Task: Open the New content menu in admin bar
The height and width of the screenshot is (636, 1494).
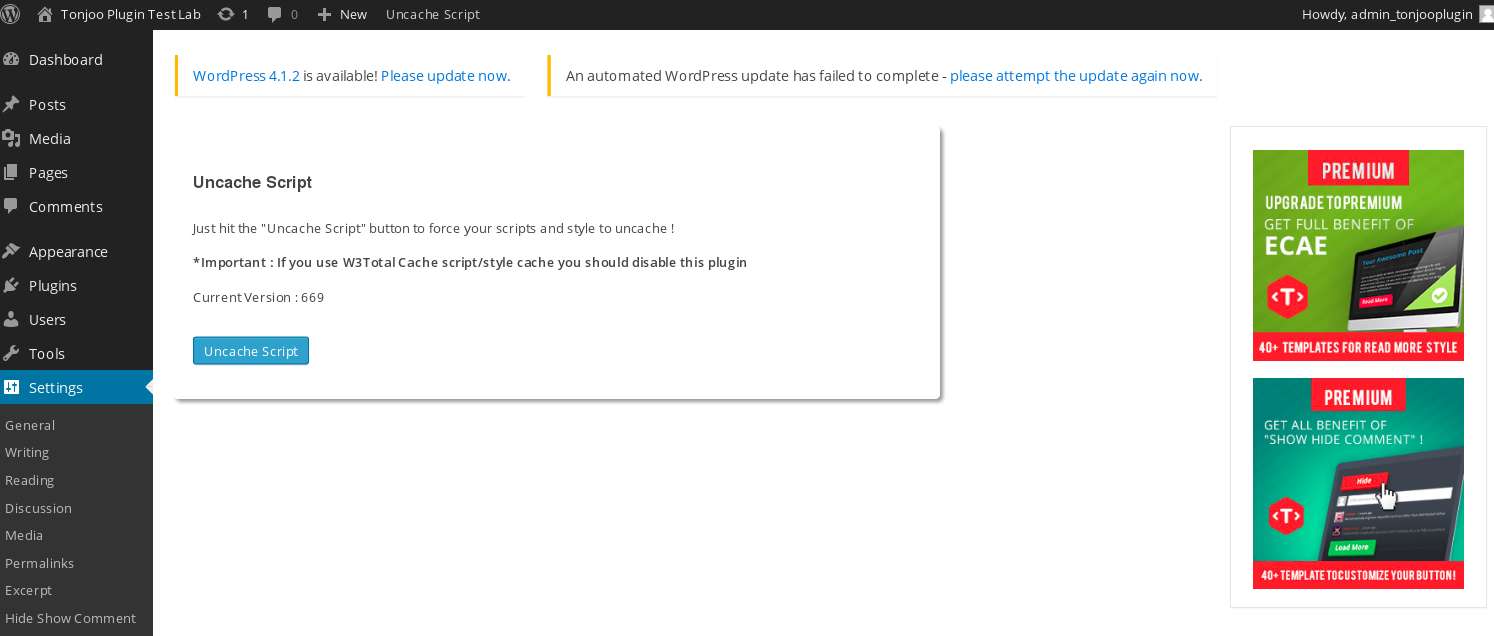Action: click(342, 14)
